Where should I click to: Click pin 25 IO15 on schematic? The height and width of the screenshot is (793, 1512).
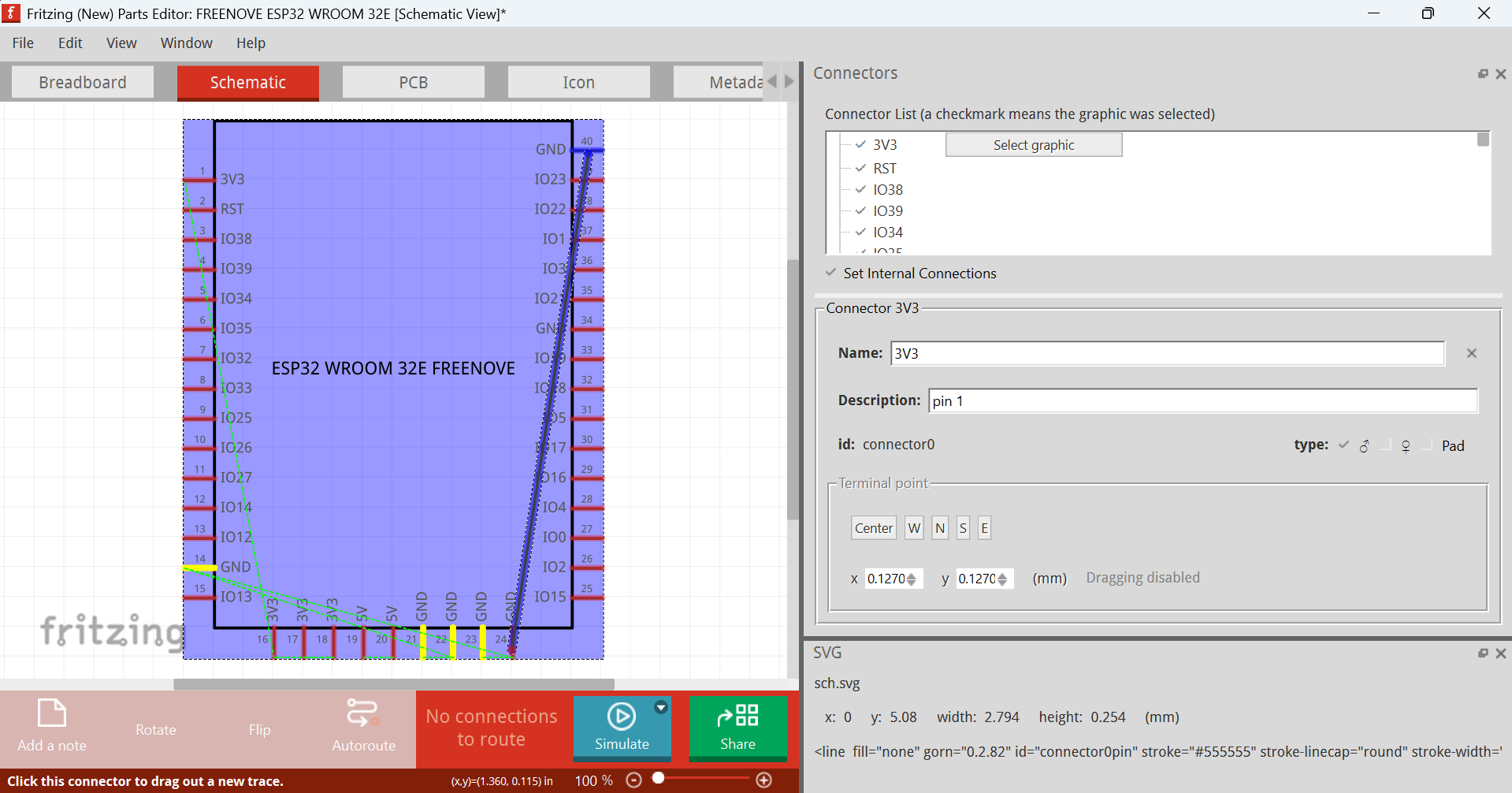[x=588, y=598]
